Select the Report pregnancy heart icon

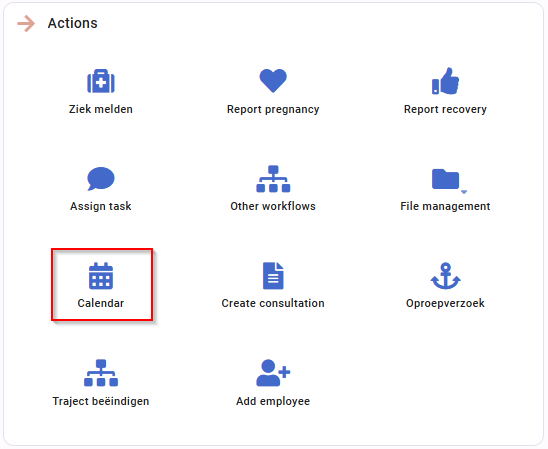pos(273,81)
